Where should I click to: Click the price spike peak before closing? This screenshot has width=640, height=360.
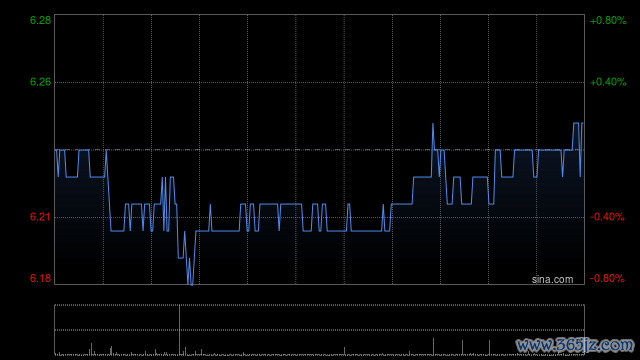point(433,124)
